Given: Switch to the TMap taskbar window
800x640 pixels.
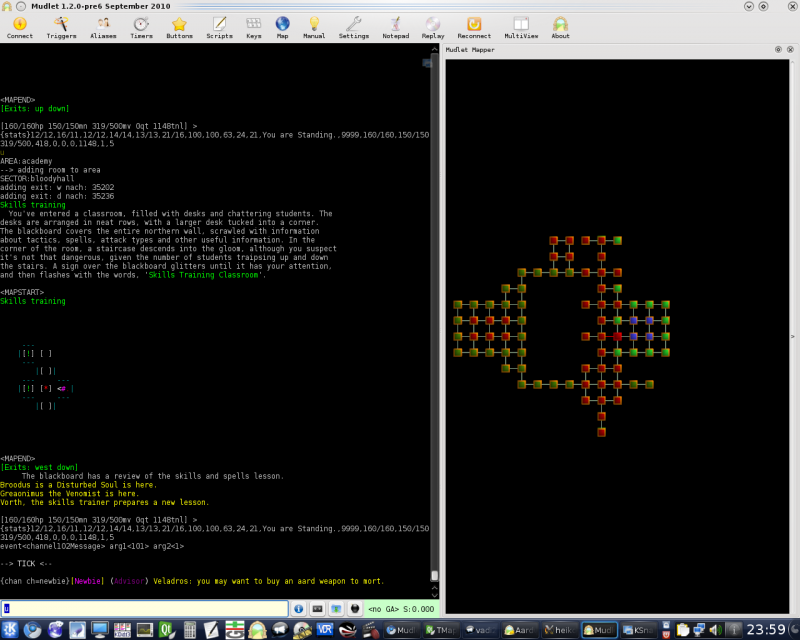Looking at the screenshot, I should coord(442,630).
